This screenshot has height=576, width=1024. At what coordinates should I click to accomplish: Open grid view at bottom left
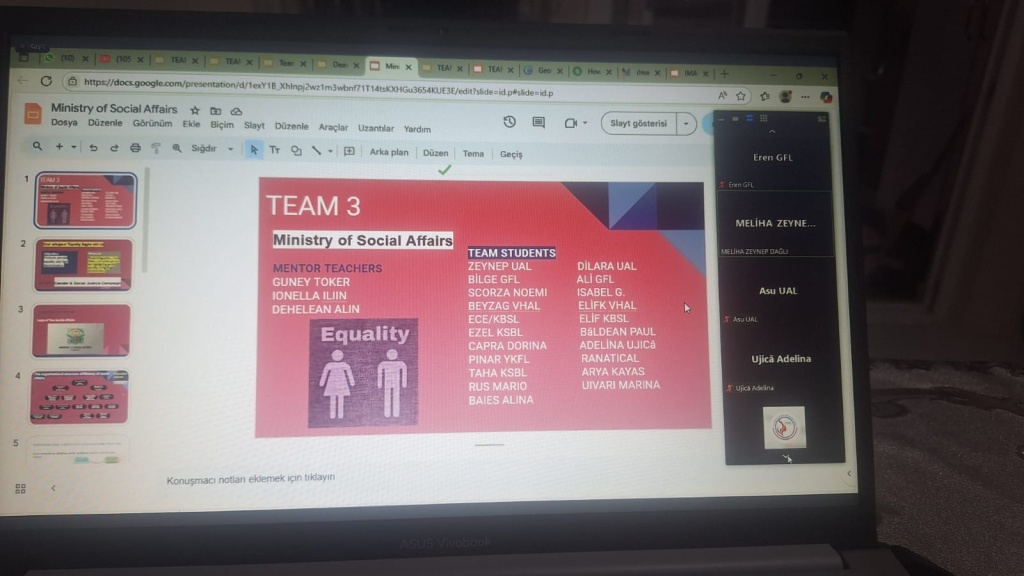click(20, 488)
